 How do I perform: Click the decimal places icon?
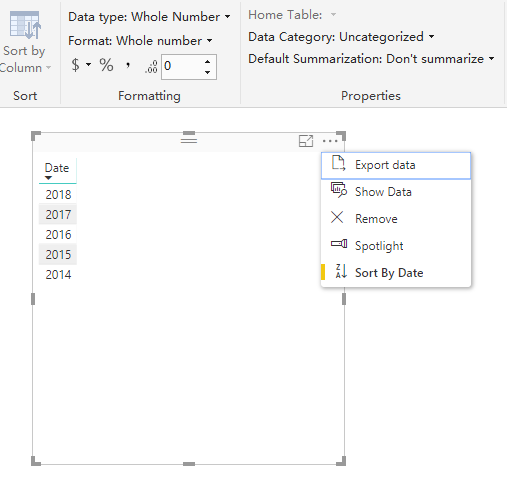coord(151,67)
